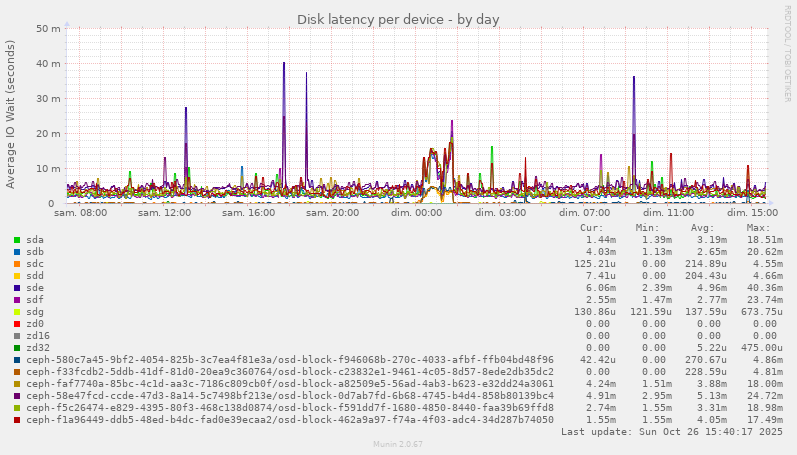Select the ceph-58e47fcd osd-block legend label
Viewport: 797px width, 455px height.
coord(290,396)
